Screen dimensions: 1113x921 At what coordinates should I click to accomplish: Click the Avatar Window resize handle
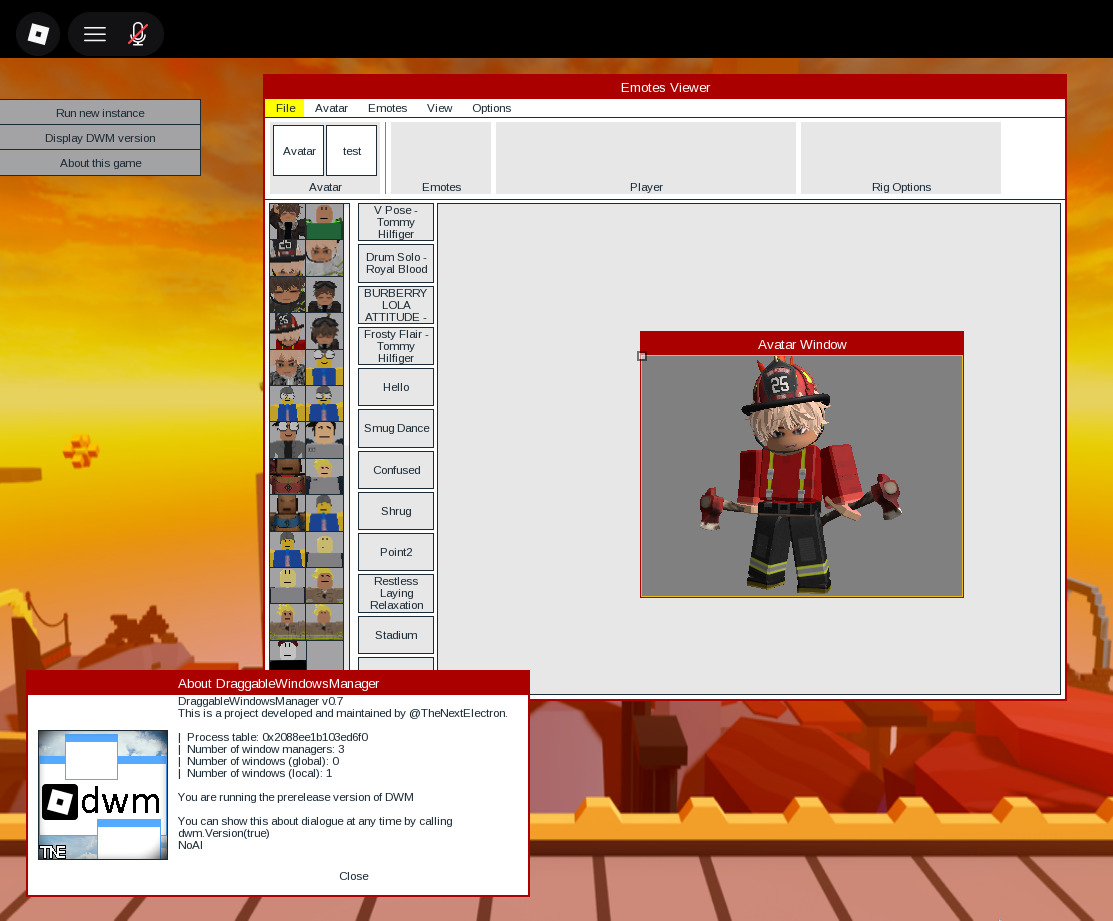642,356
